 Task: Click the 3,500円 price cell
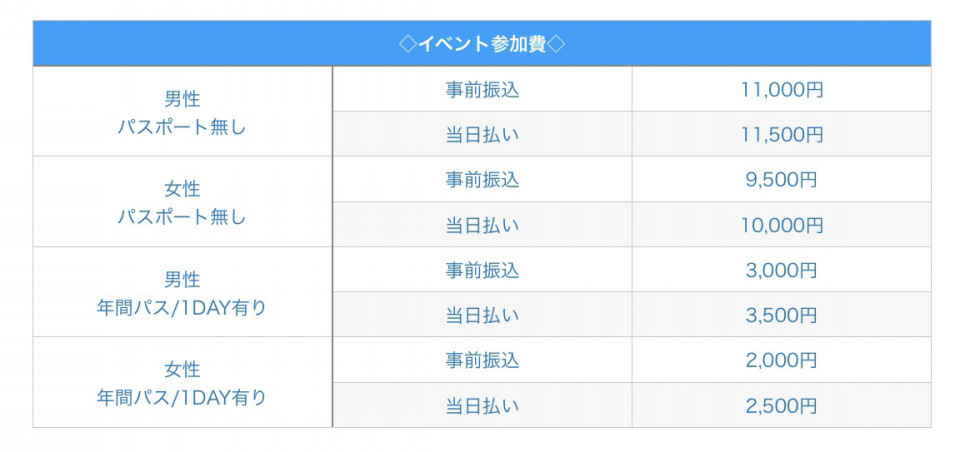tap(782, 315)
